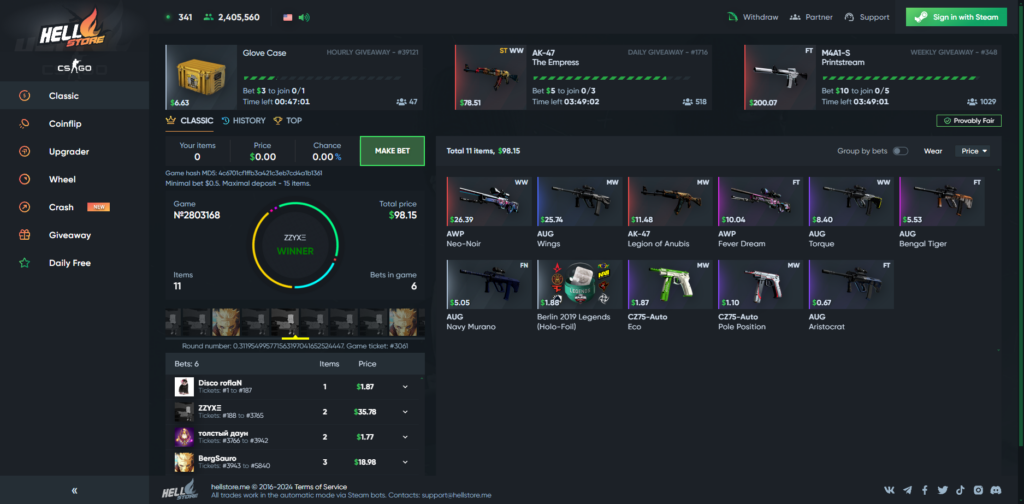Click Disco roflaN player avatar
This screenshot has height=504, width=1024.
[x=184, y=386]
